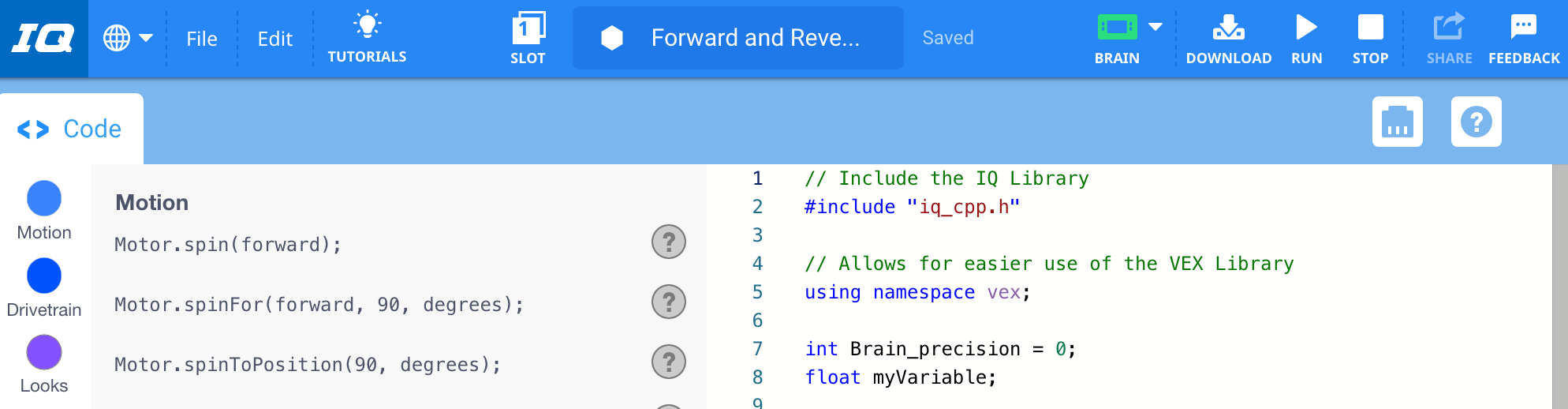Click the VEX IQ logo
The image size is (1568, 409).
43,38
